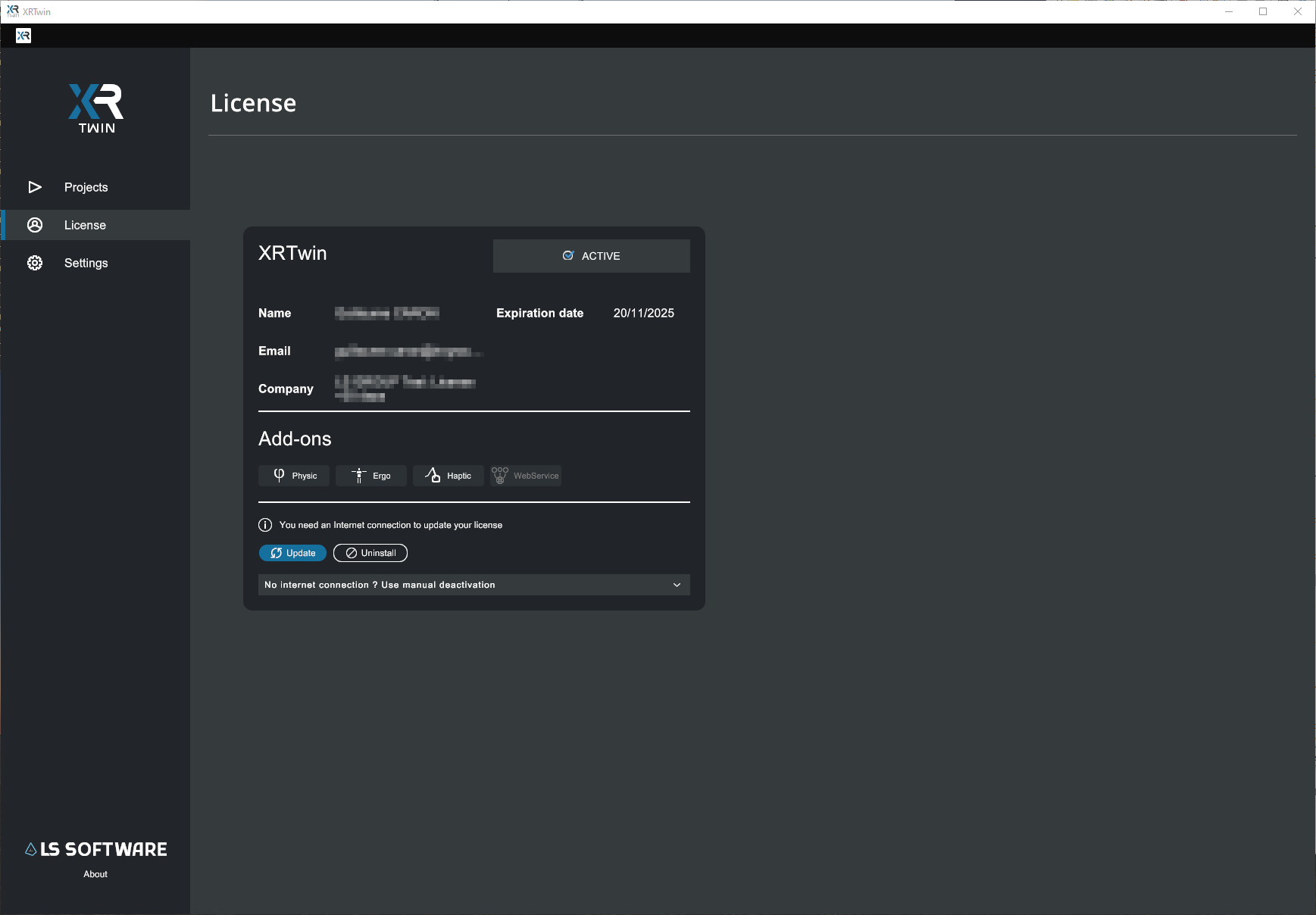Click the Projects play icon in sidebar
The image size is (1316, 915).
(35, 187)
